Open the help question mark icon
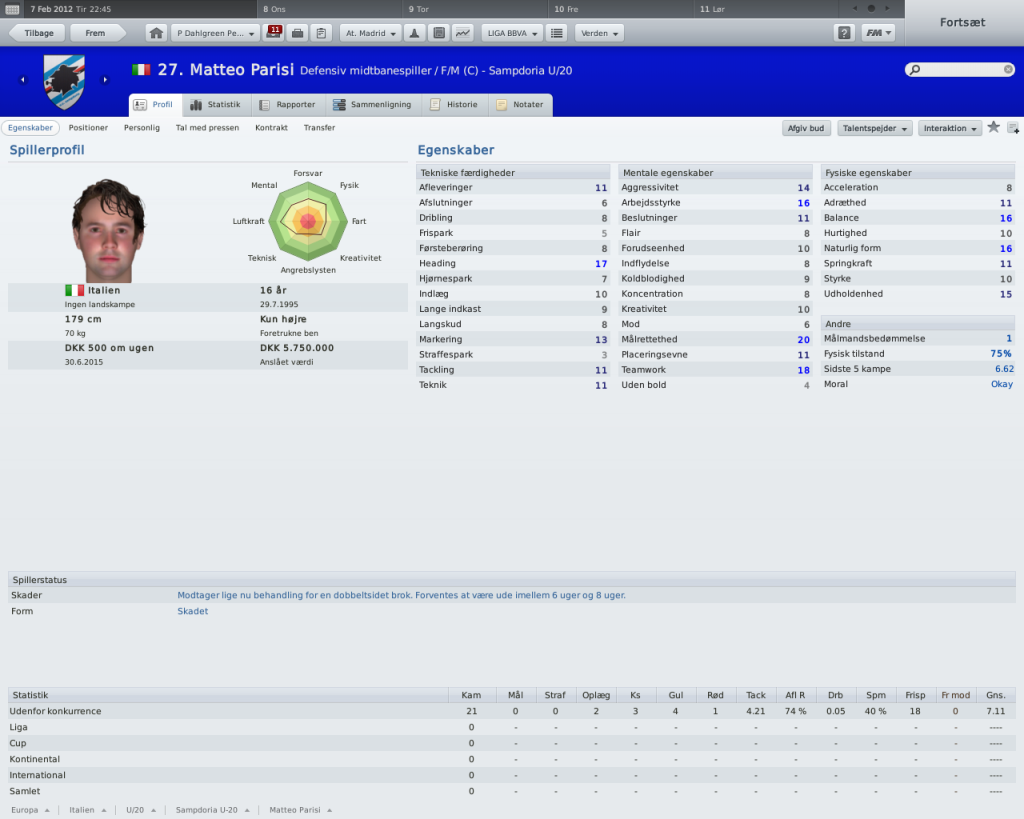Screen dimensions: 1024x819 click(x=844, y=33)
